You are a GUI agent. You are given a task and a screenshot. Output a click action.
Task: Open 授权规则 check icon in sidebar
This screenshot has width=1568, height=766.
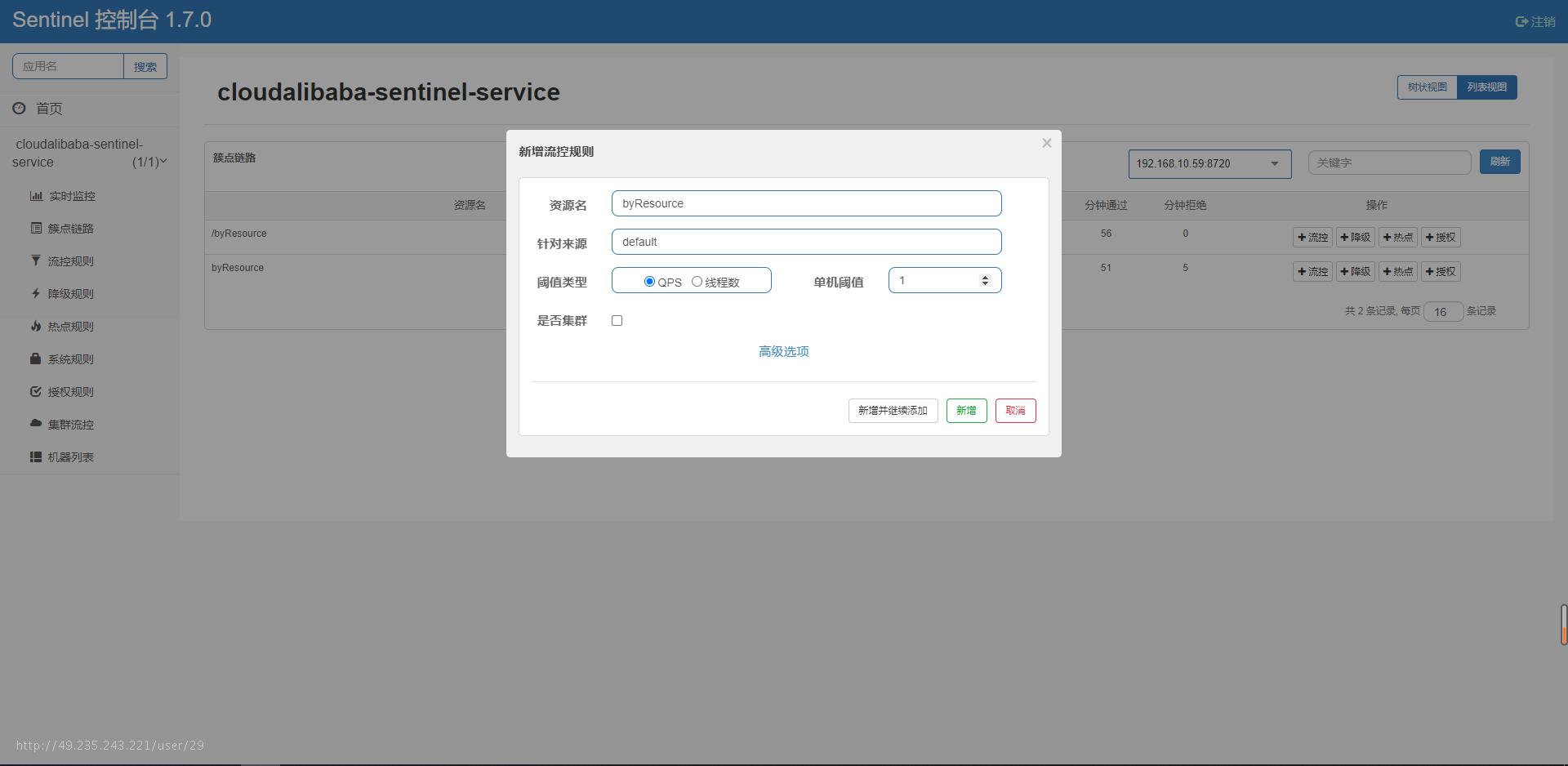tap(36, 392)
